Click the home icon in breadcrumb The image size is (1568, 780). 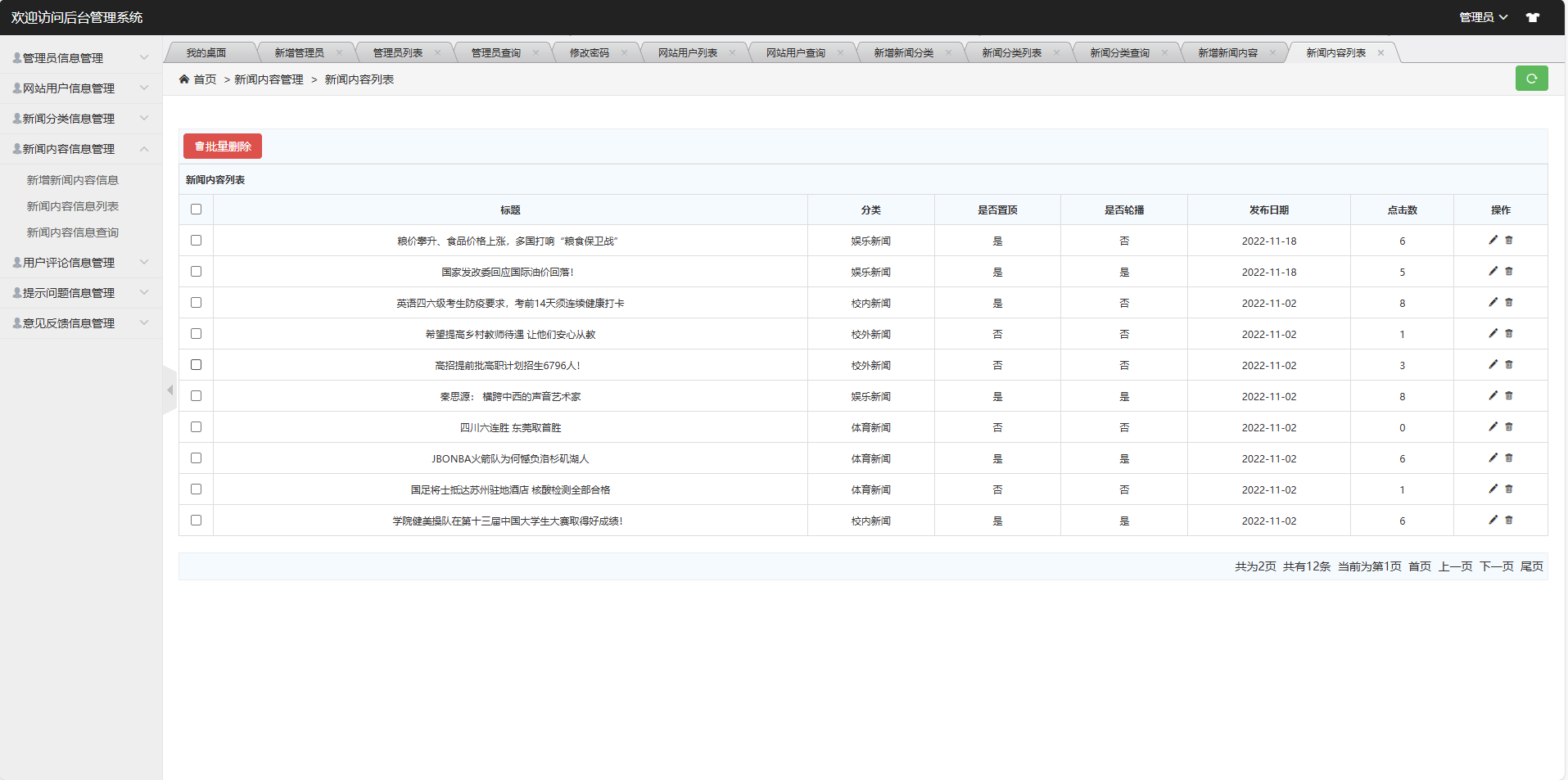(184, 79)
